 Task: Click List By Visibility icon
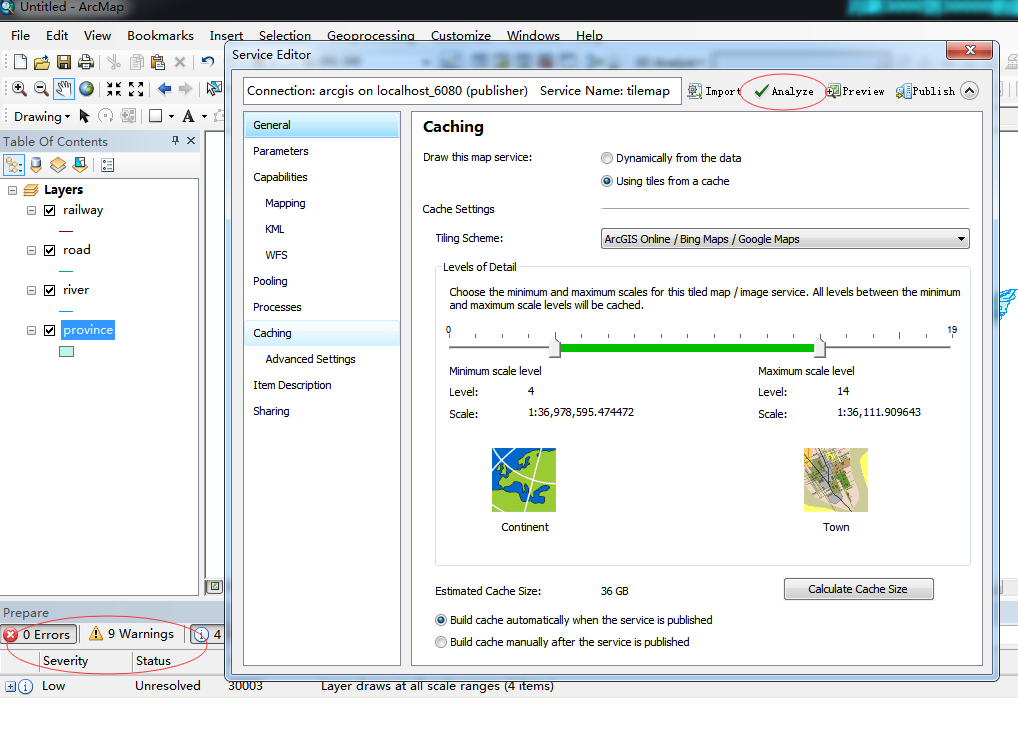(58, 165)
